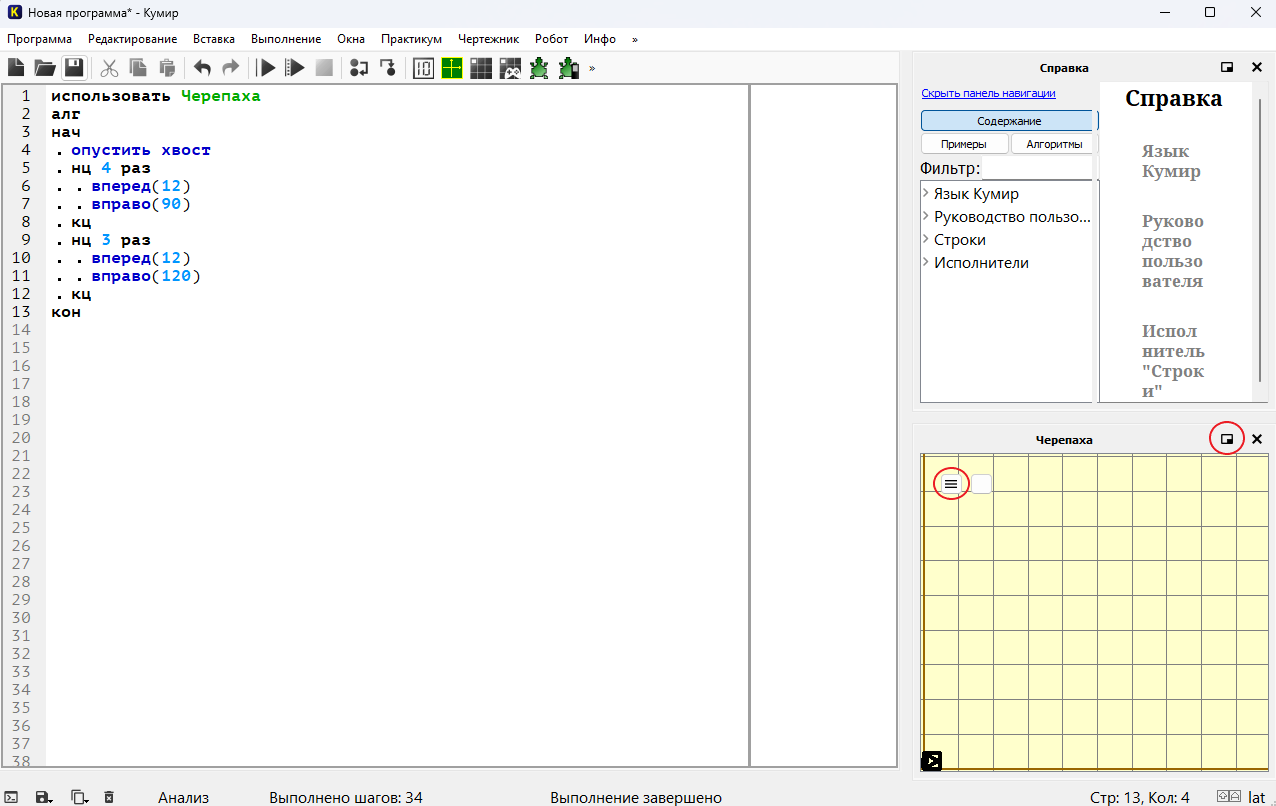Open the Выполнение menu

[286, 39]
